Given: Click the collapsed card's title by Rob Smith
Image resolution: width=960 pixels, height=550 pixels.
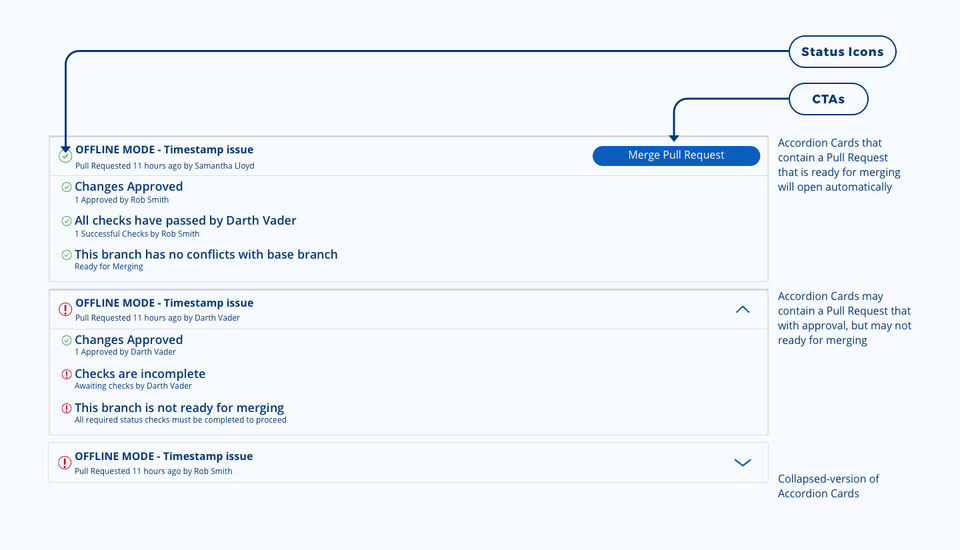Looking at the screenshot, I should [164, 456].
